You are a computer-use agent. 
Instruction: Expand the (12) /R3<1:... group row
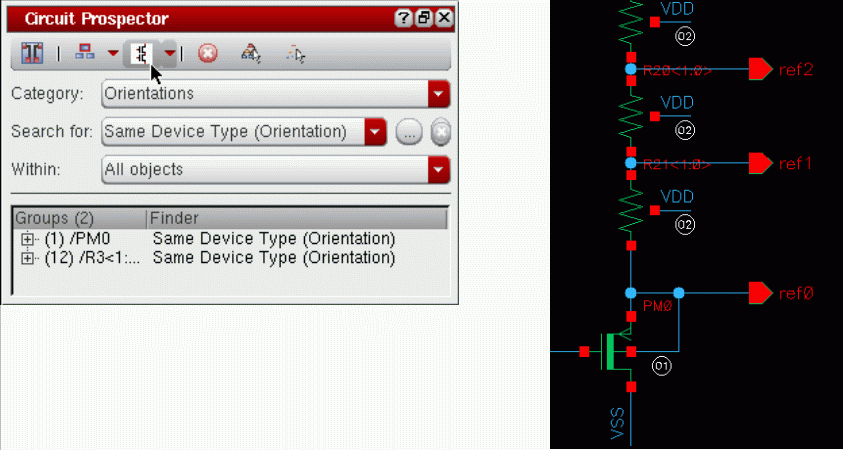click(26, 259)
